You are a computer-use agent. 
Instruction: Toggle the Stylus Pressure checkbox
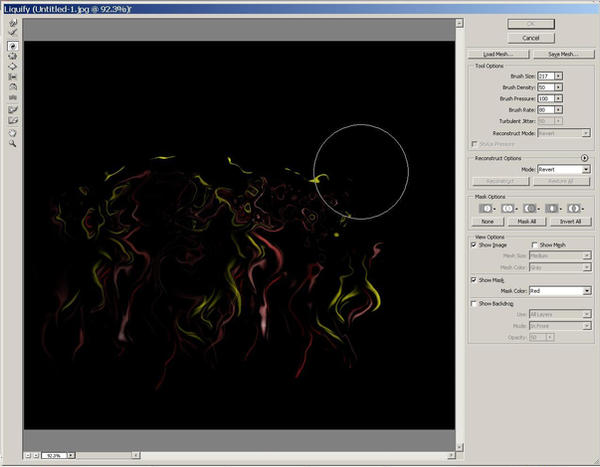[x=474, y=144]
